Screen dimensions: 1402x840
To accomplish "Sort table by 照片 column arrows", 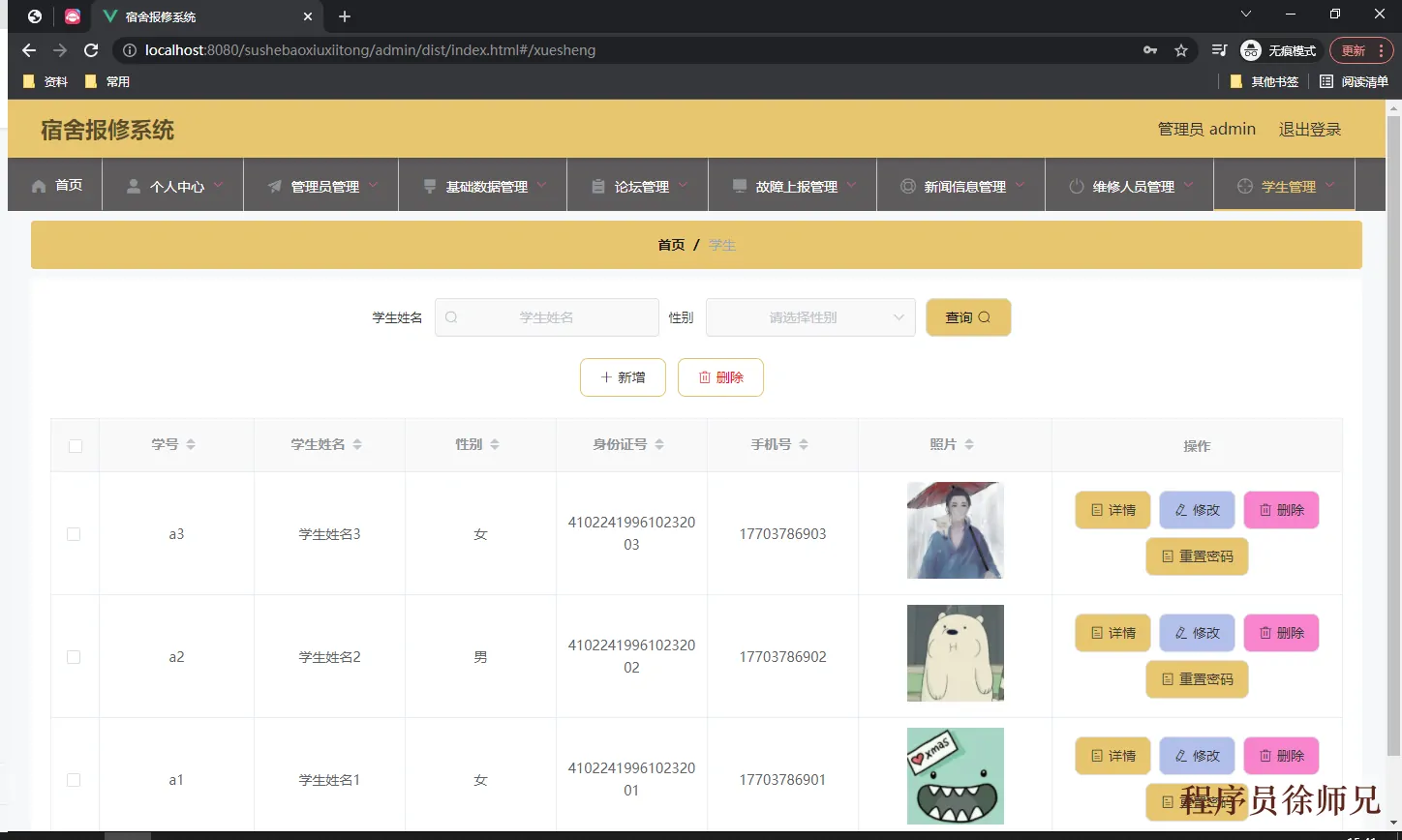I will point(969,444).
